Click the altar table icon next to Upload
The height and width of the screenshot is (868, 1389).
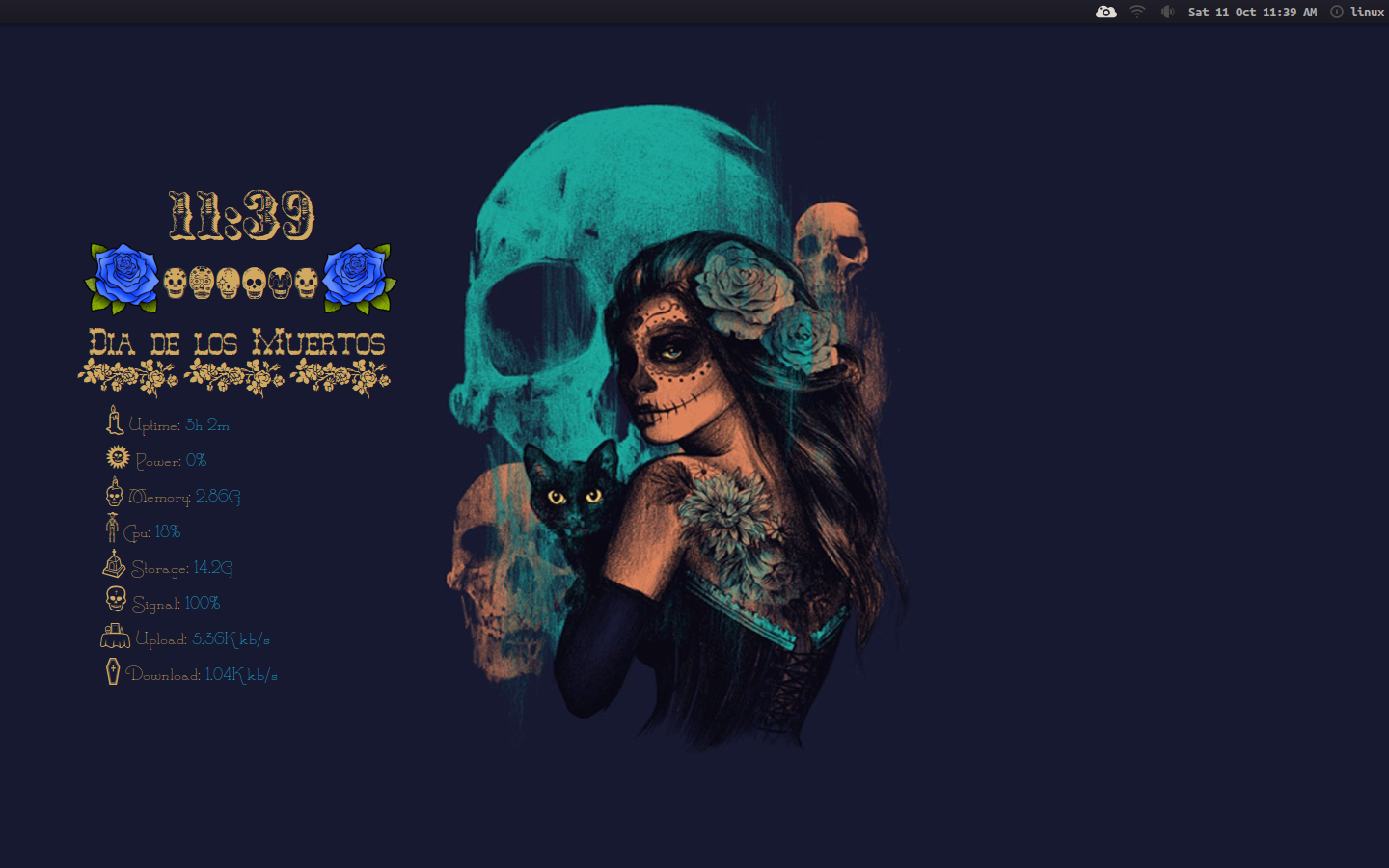tap(115, 636)
